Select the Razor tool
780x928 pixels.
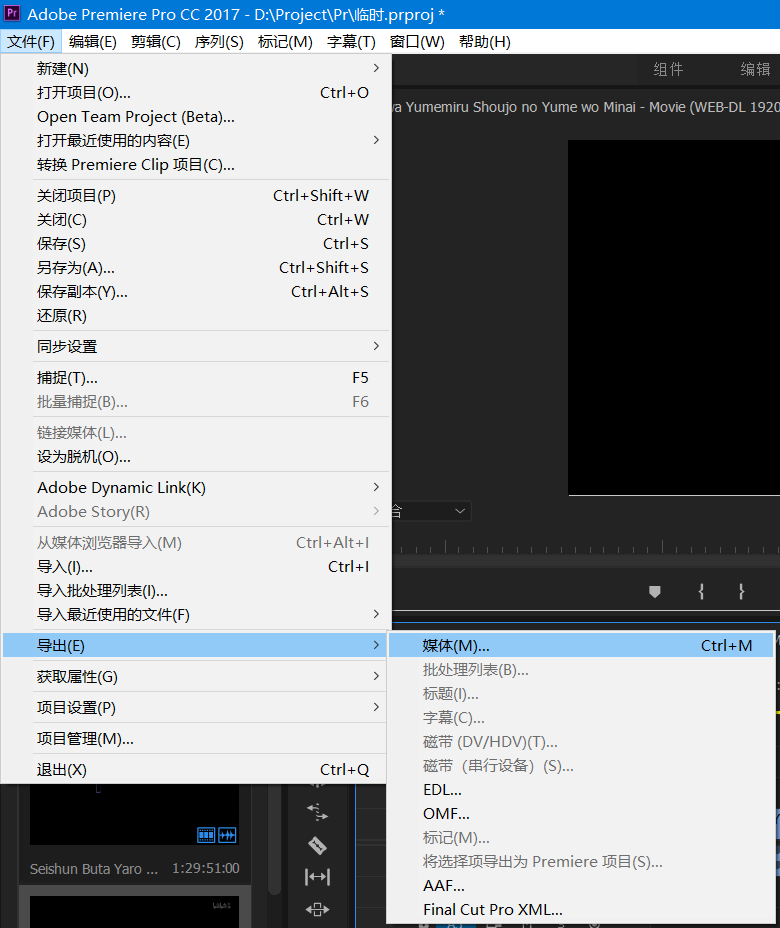pyautogui.click(x=317, y=845)
